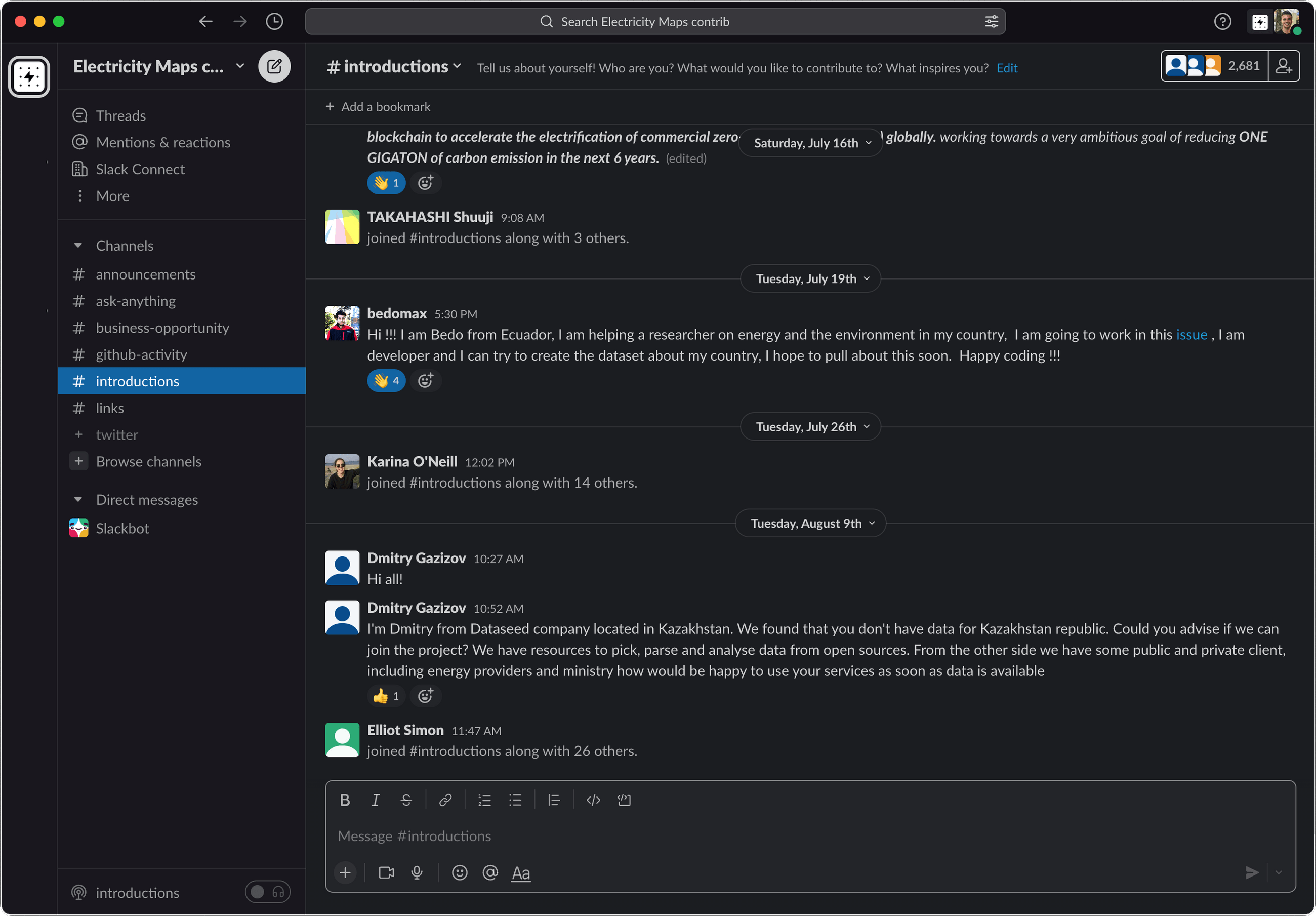
Task: Open Mentions & reactions in sidebar
Action: (x=163, y=142)
